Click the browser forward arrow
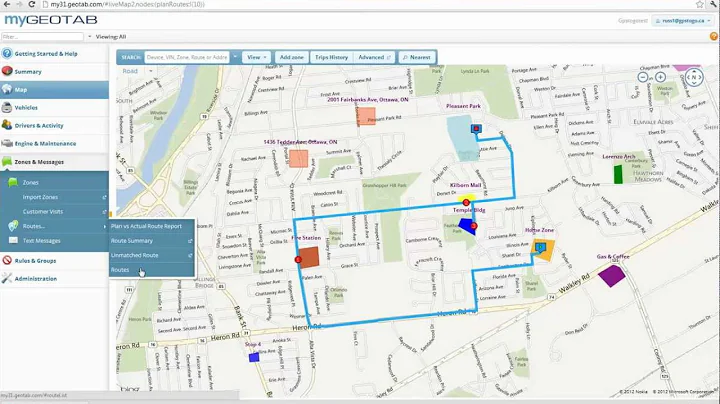720x404 pixels. tap(19, 4)
